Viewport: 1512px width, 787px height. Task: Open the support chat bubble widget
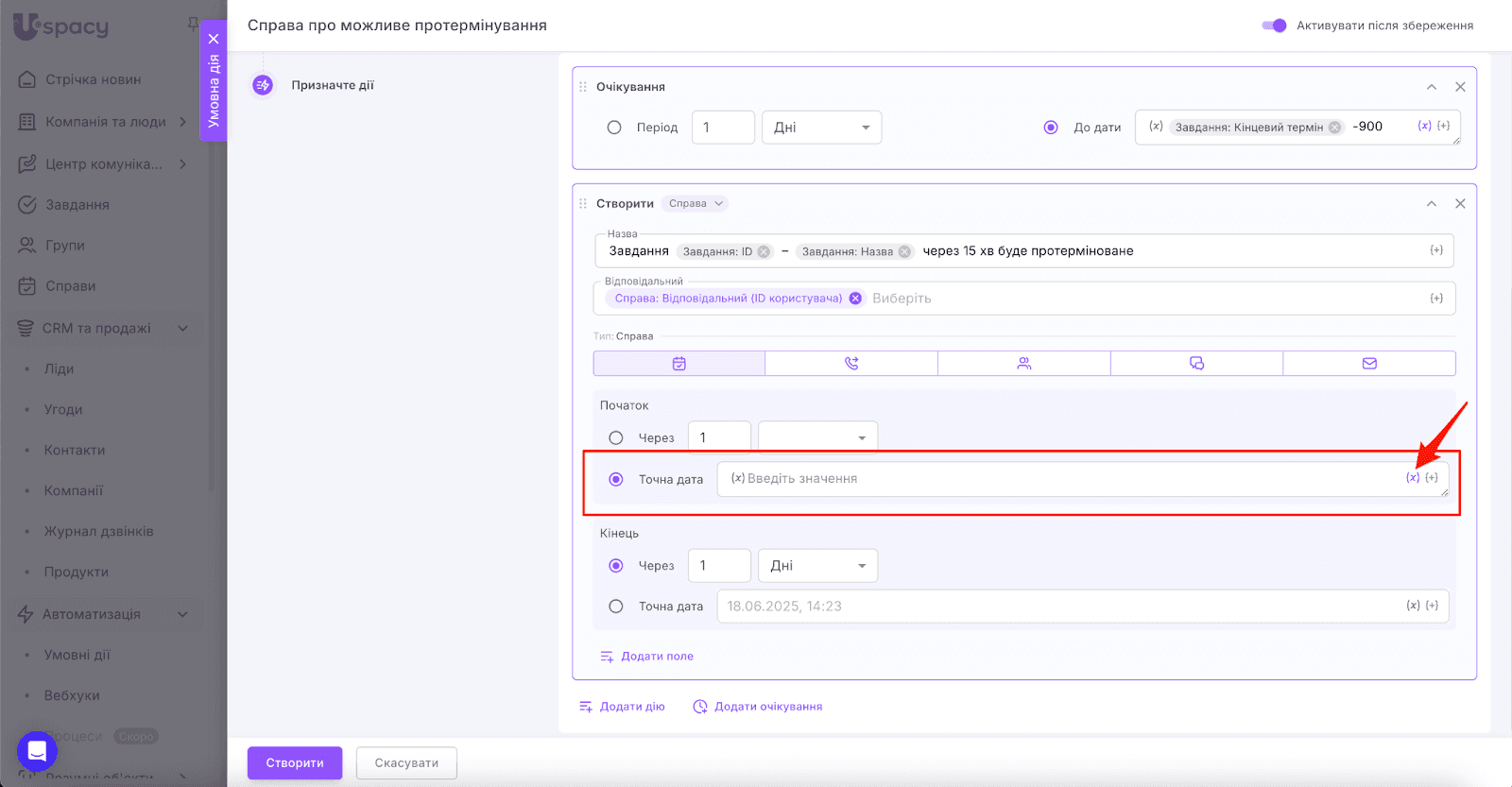37,751
